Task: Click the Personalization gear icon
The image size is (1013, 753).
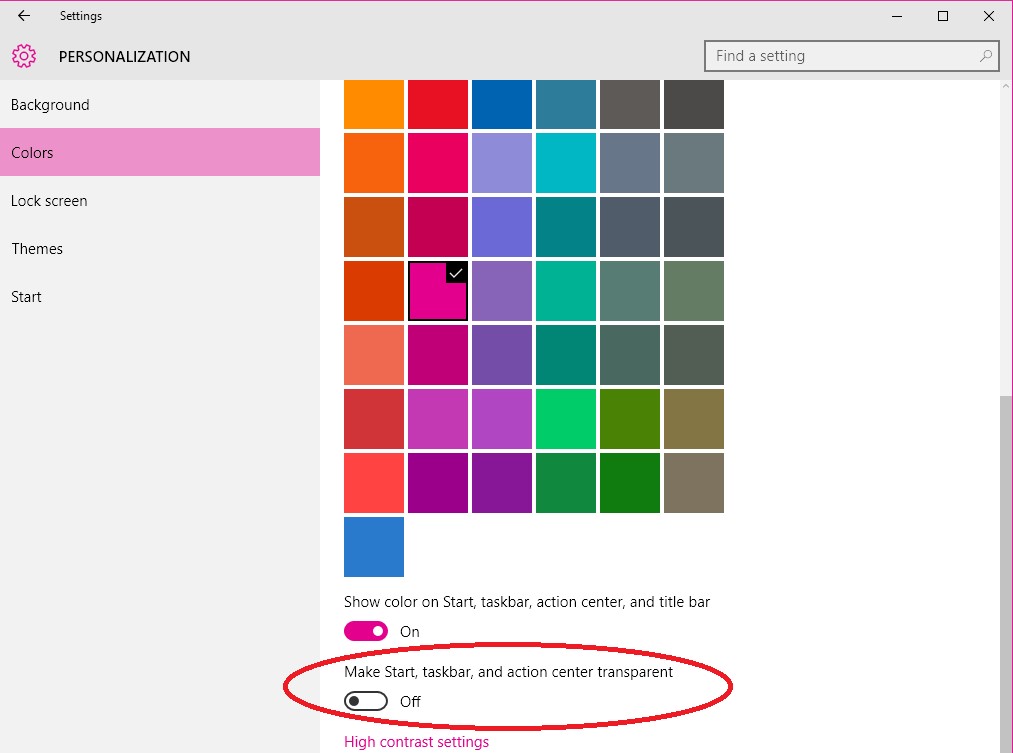Action: click(24, 56)
